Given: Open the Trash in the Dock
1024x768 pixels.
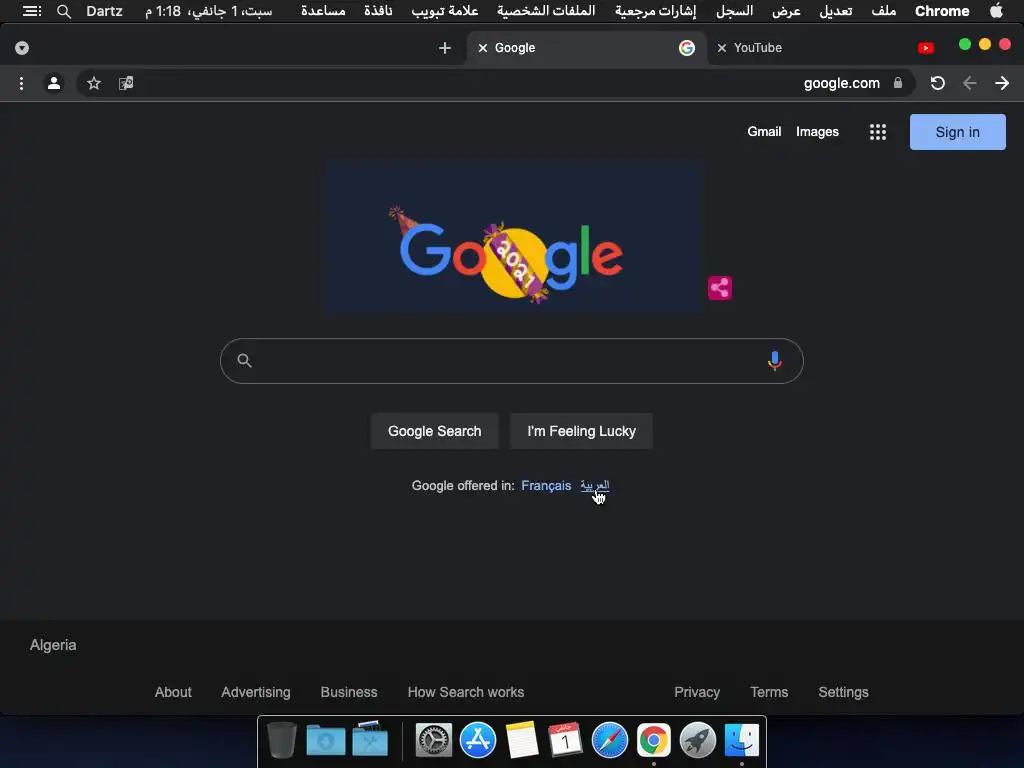Looking at the screenshot, I should pos(282,741).
